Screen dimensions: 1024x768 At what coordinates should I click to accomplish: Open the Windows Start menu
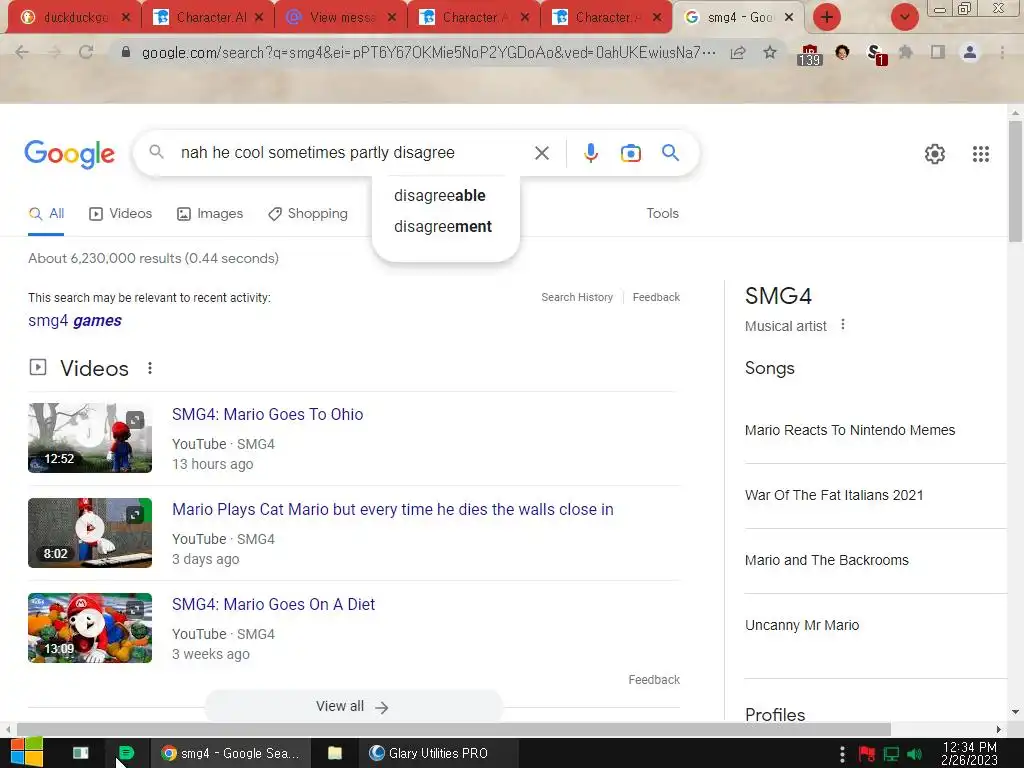pos(26,752)
